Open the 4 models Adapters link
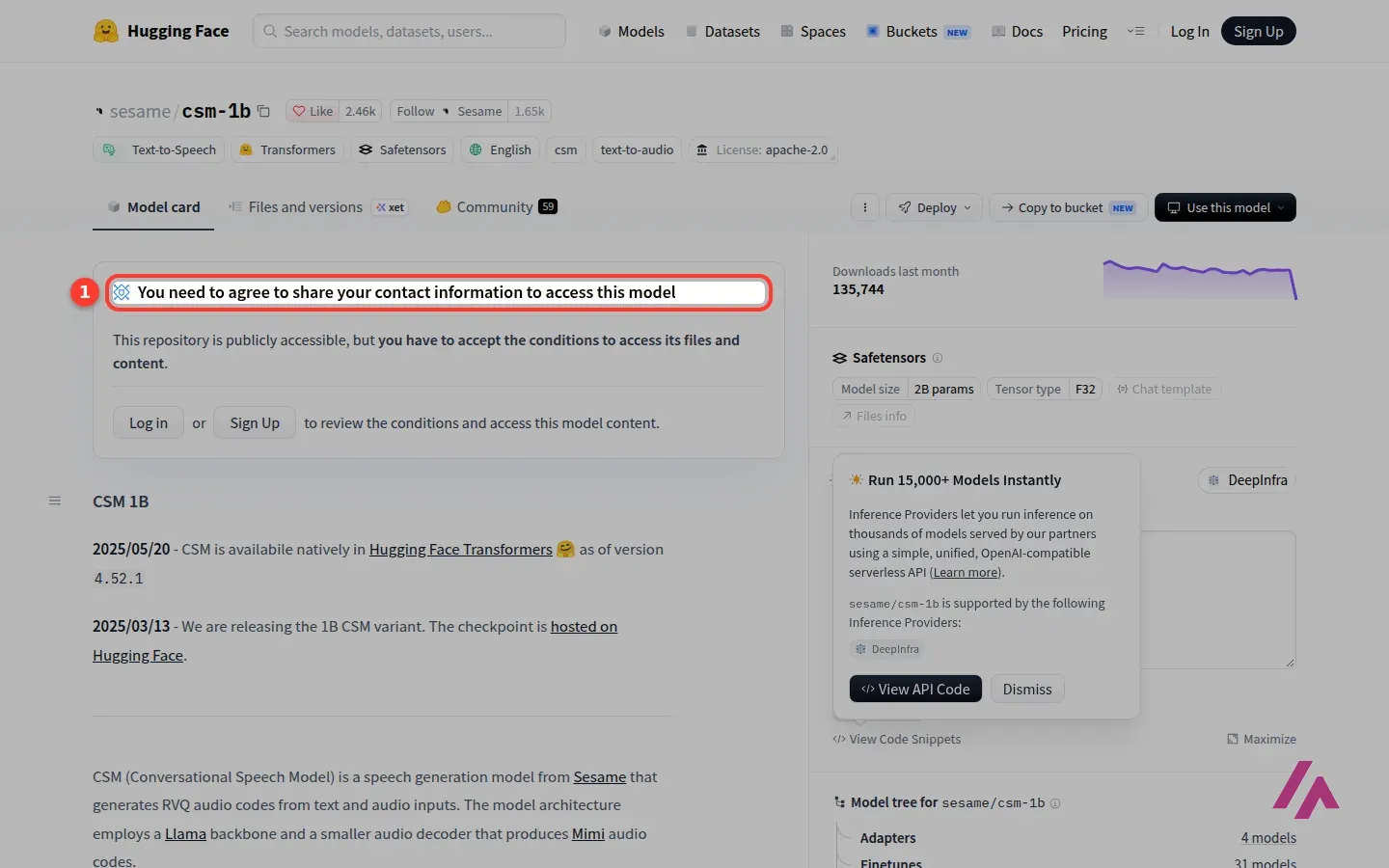 tap(1268, 838)
